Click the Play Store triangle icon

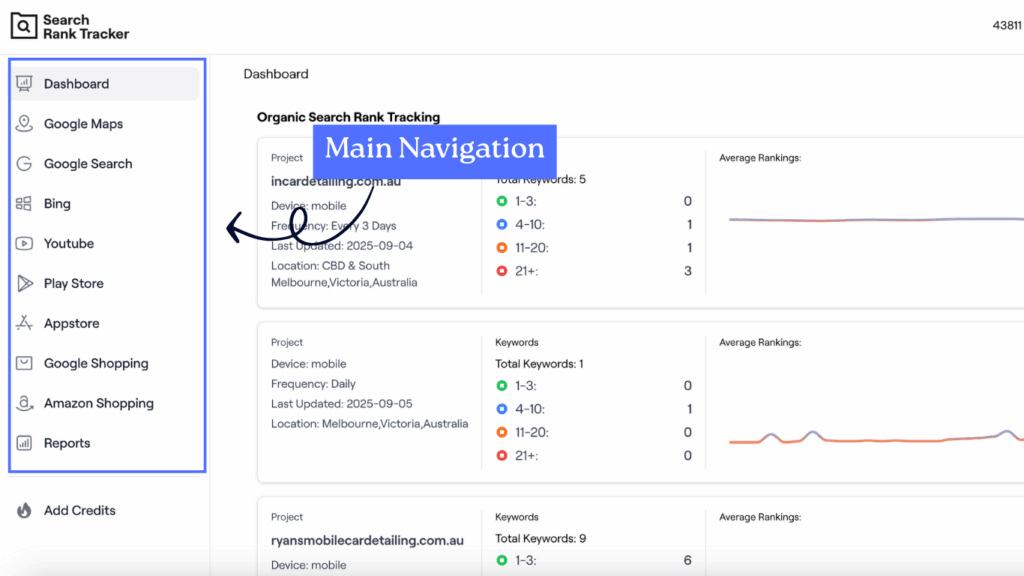pyautogui.click(x=24, y=283)
